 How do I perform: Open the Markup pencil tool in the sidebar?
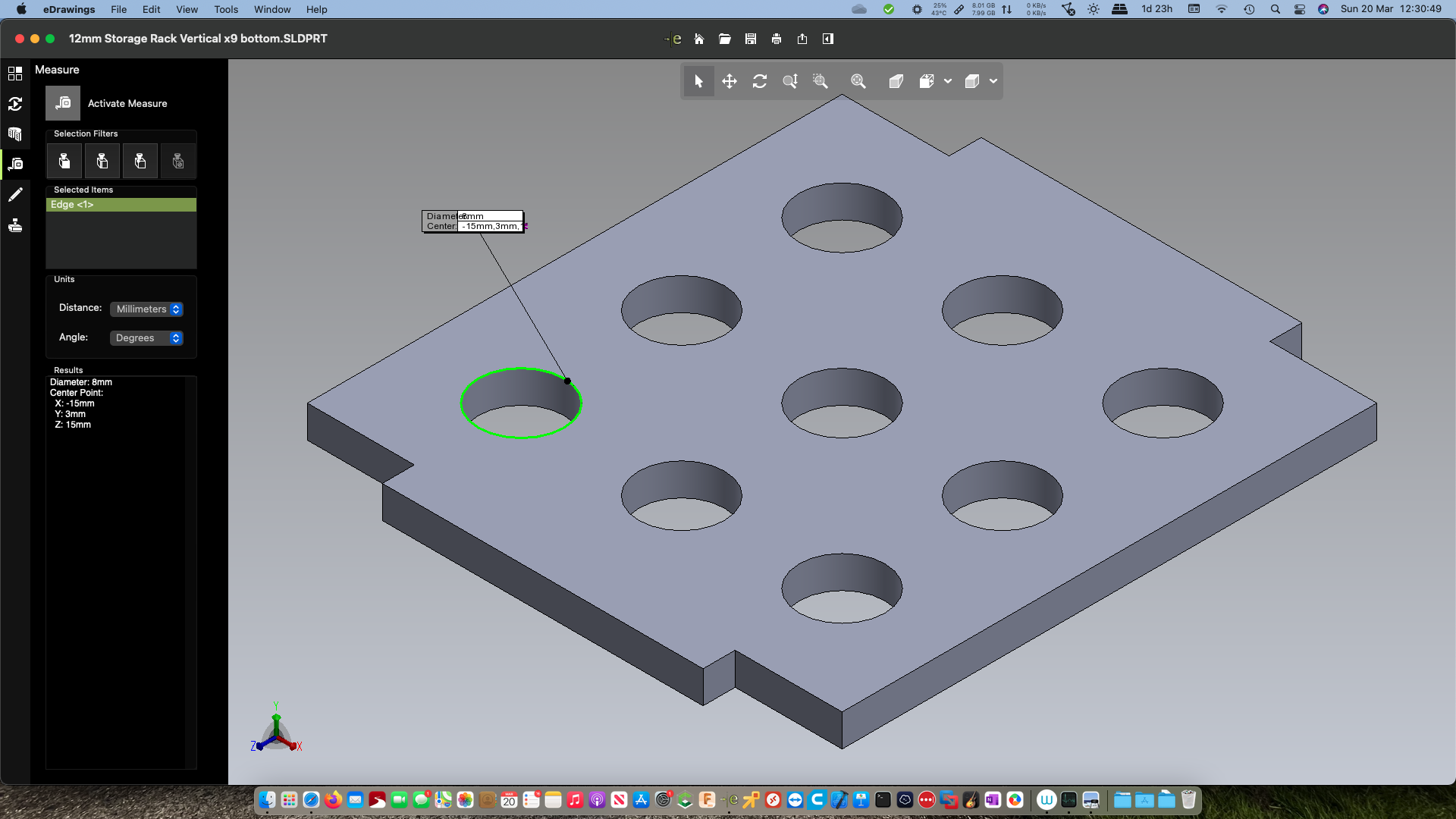[15, 195]
